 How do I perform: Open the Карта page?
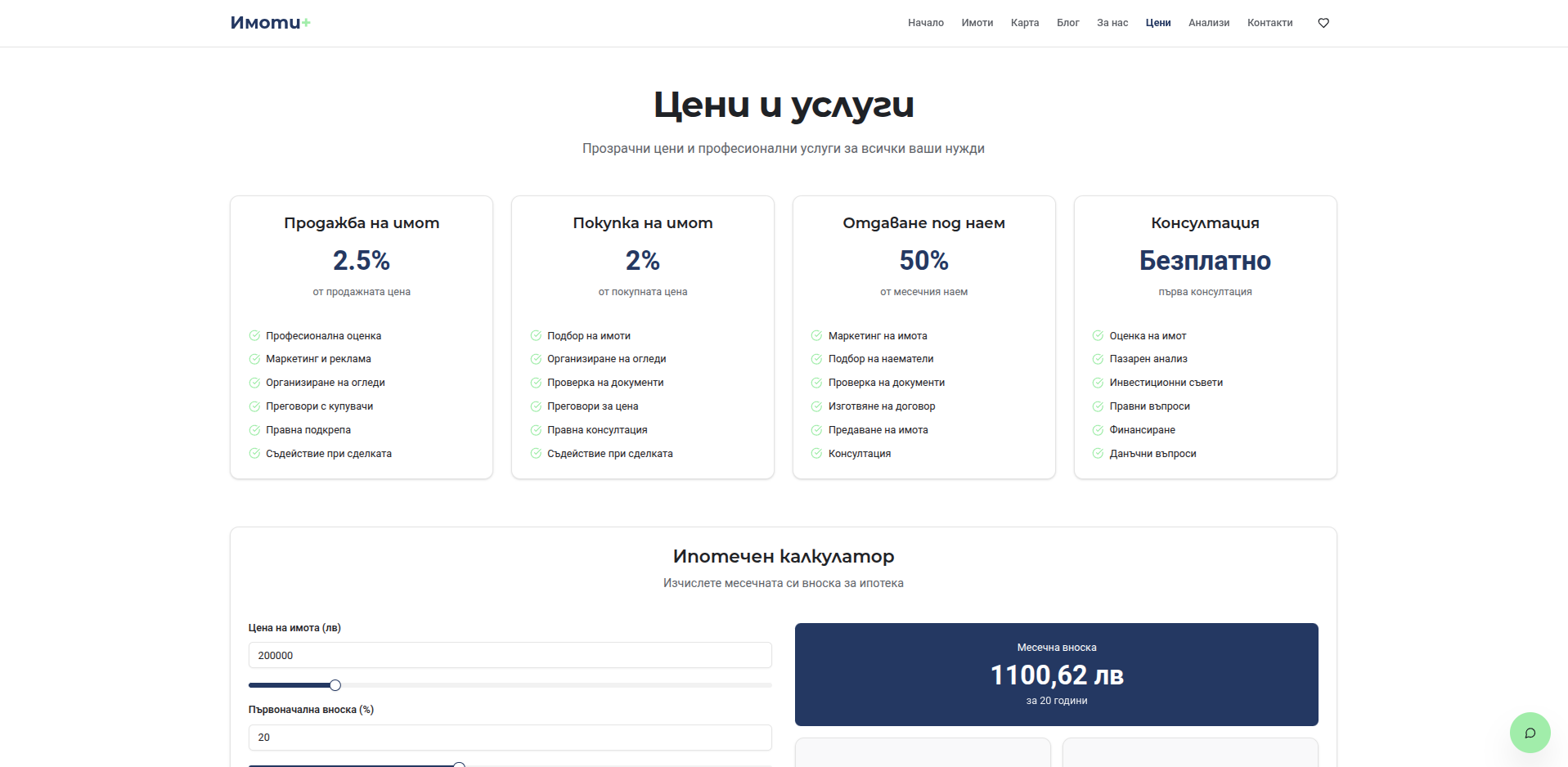[1024, 23]
